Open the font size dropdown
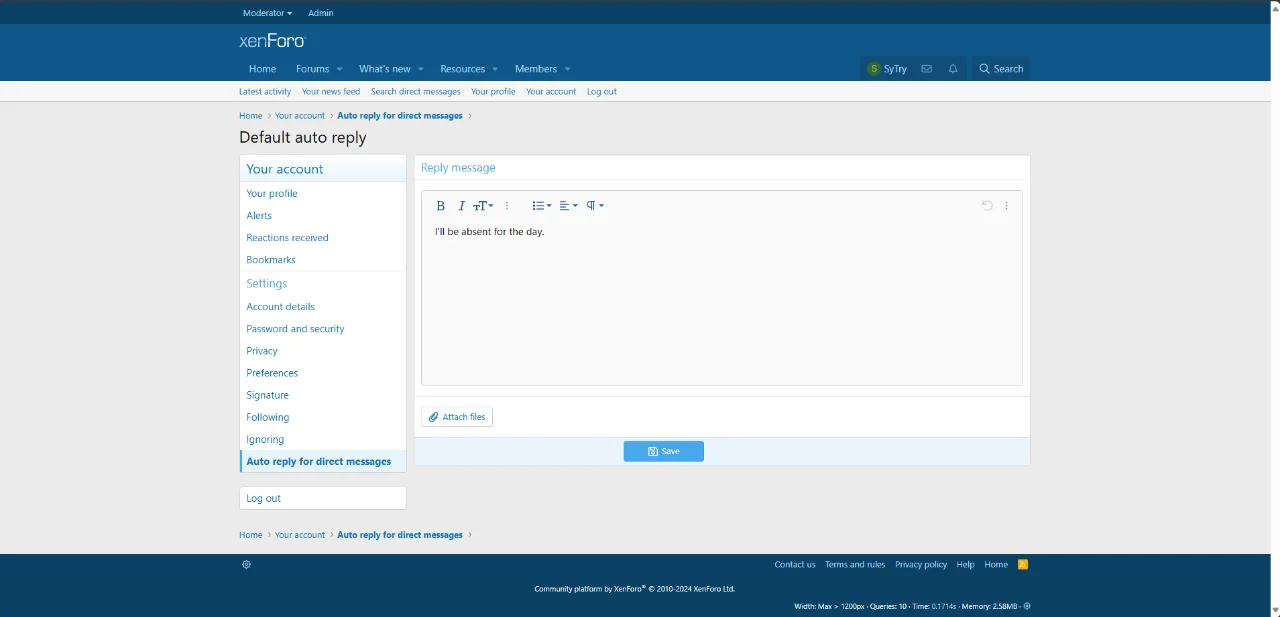Image resolution: width=1280 pixels, height=617 pixels. tap(483, 206)
